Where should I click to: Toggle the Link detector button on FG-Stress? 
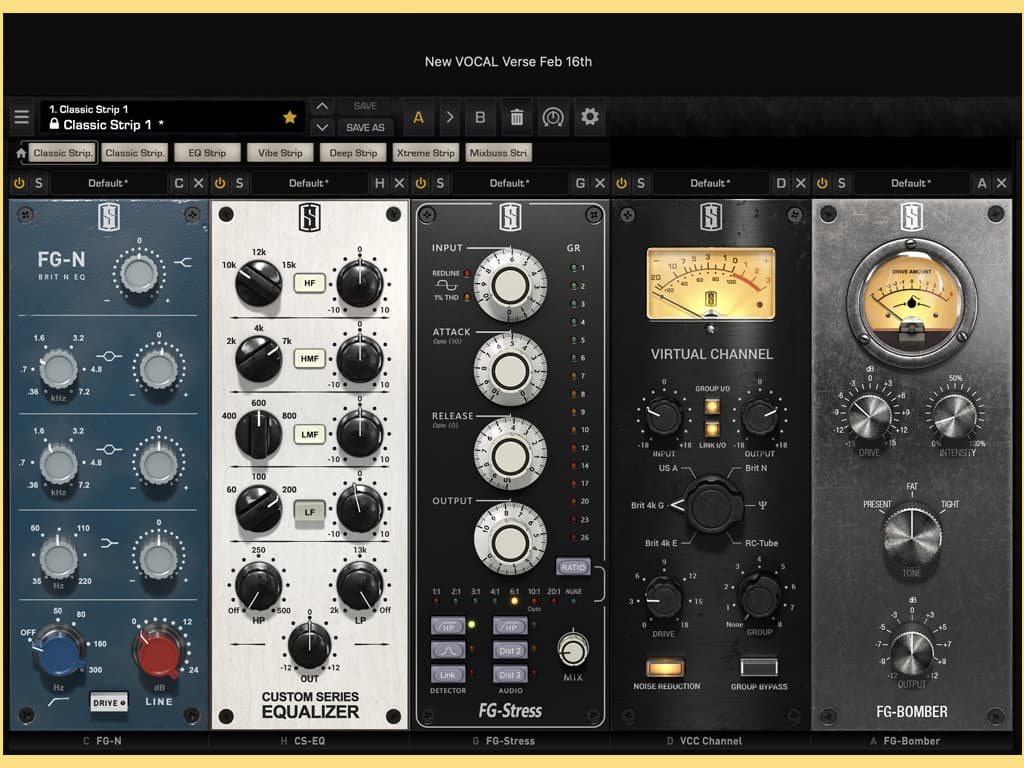(x=448, y=674)
